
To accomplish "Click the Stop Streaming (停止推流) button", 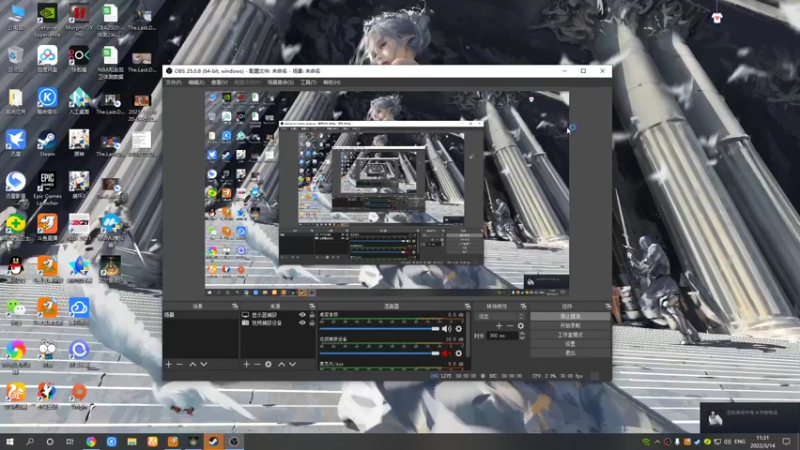I will [570, 316].
